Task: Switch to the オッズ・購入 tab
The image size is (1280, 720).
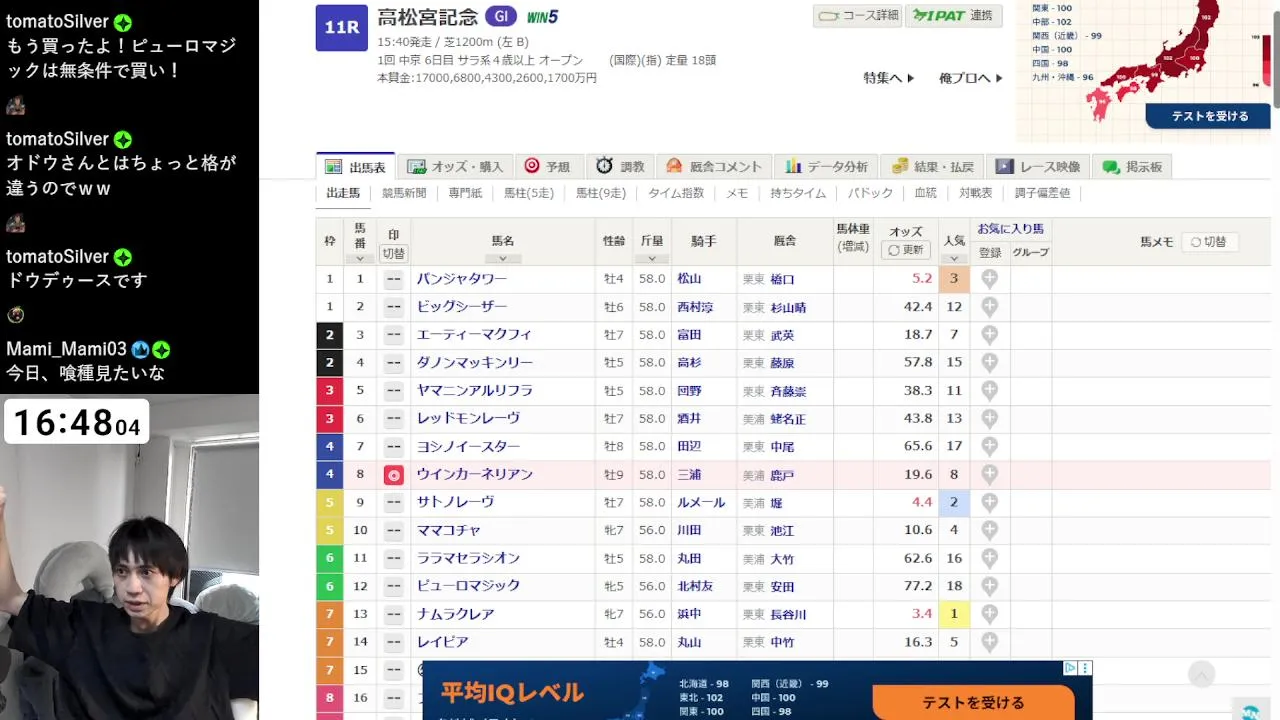Action: click(x=455, y=166)
